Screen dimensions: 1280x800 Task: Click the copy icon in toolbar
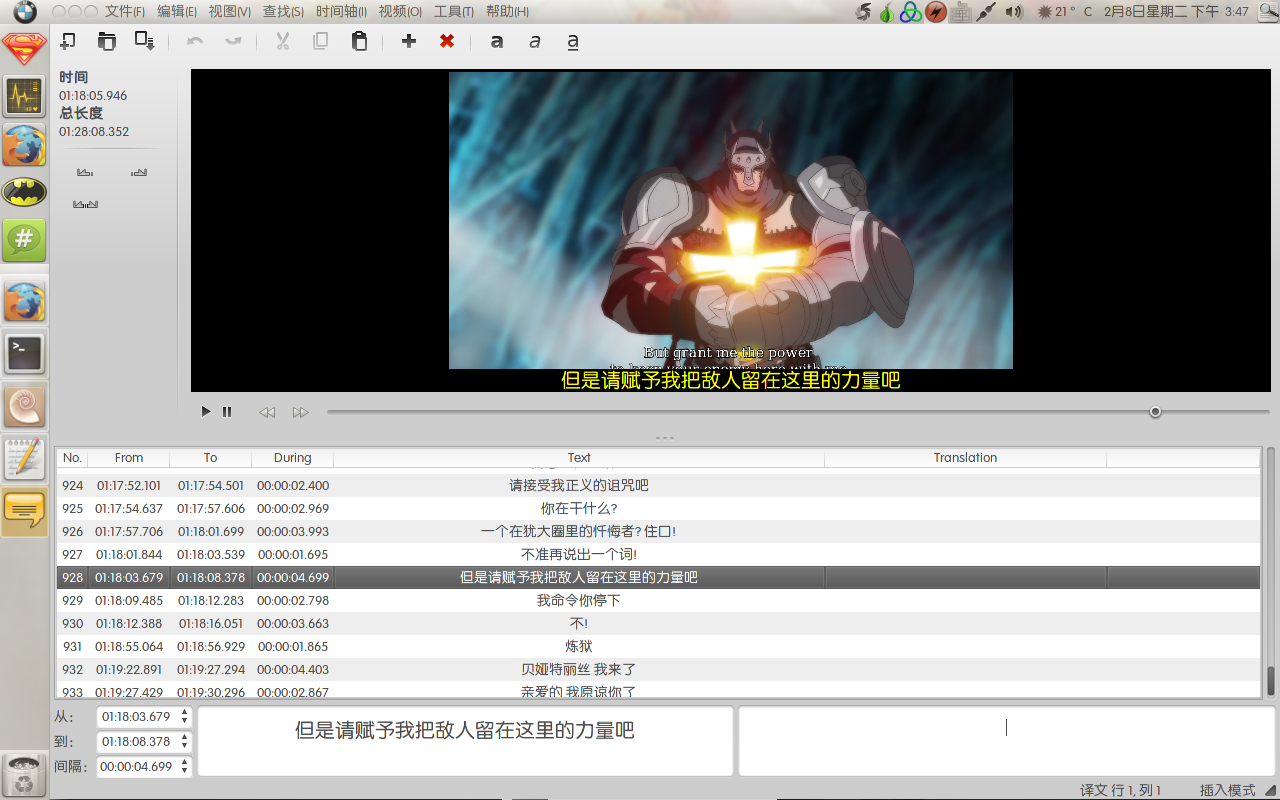click(x=321, y=41)
